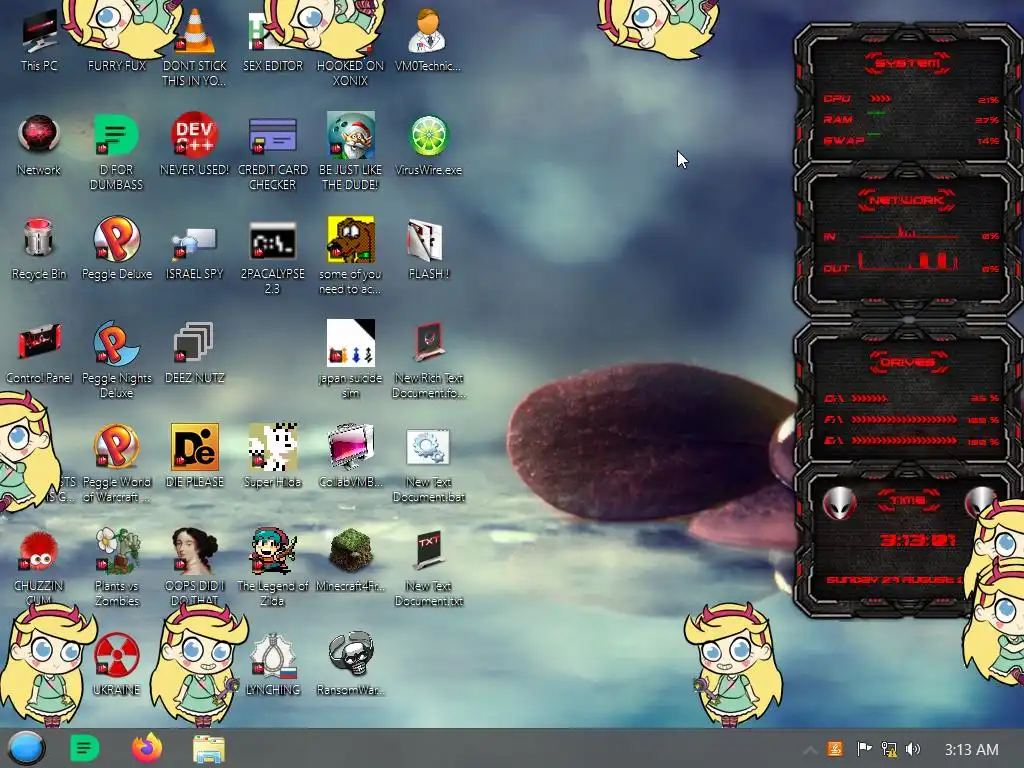Open the RansomWar skull icon
The height and width of the screenshot is (768, 1024).
pyautogui.click(x=350, y=664)
